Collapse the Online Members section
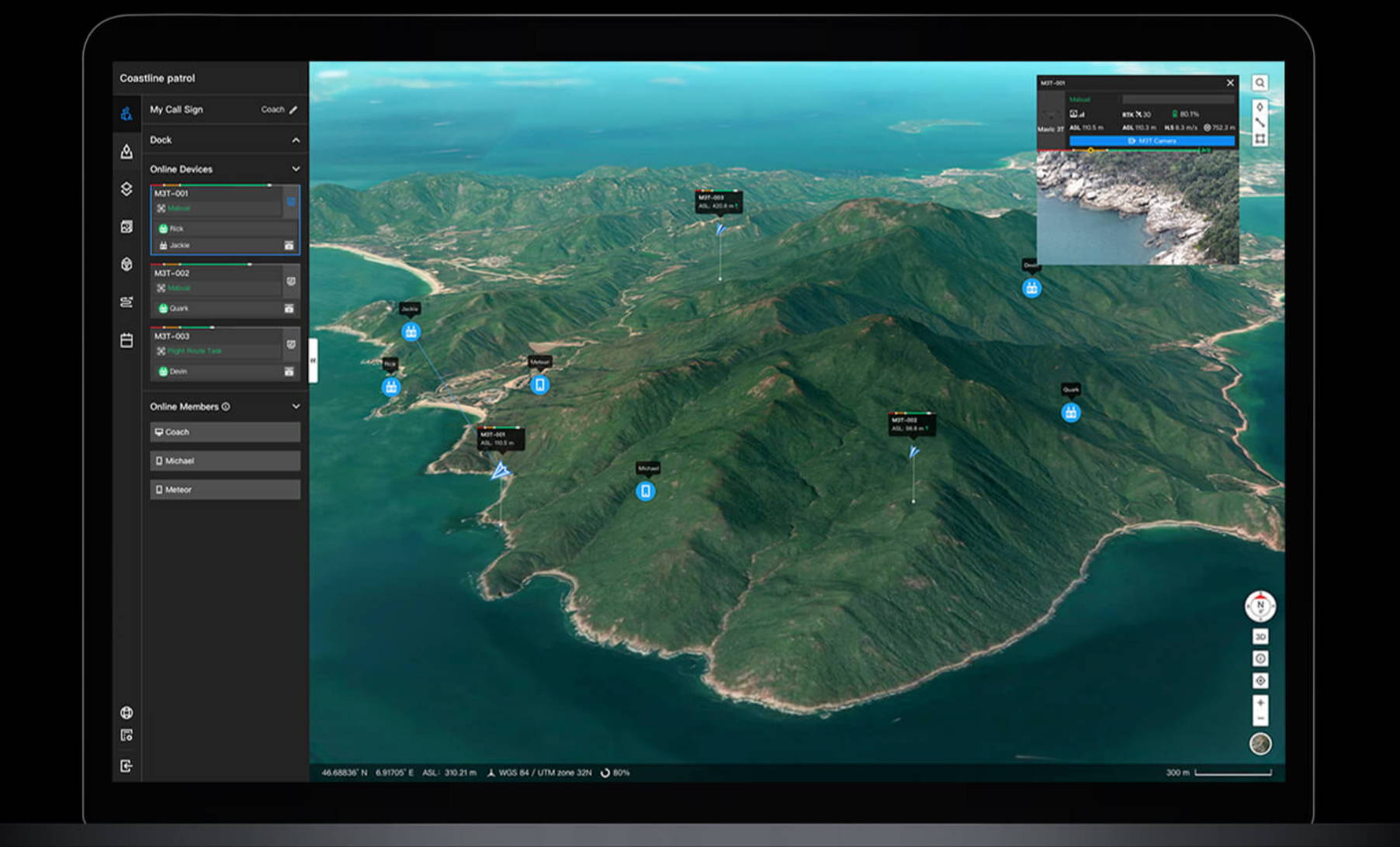1400x847 pixels. [296, 406]
